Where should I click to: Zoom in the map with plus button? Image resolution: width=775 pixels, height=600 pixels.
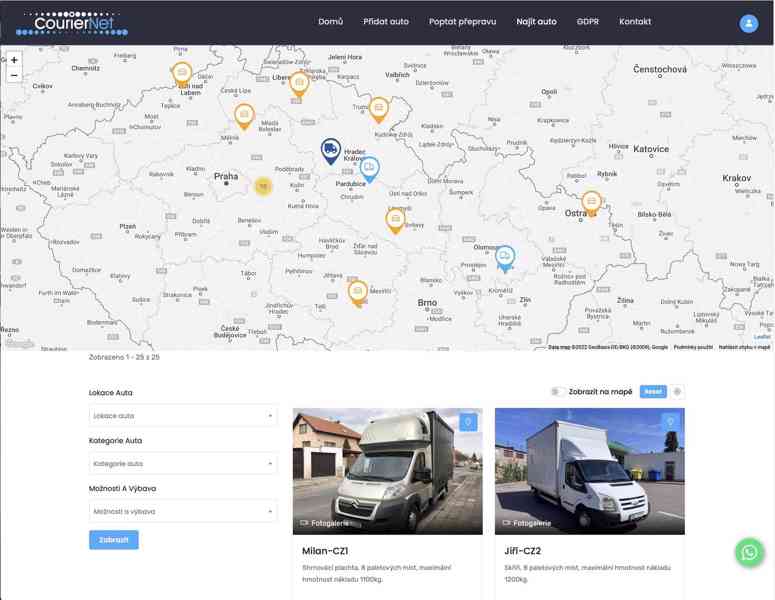tap(14, 60)
